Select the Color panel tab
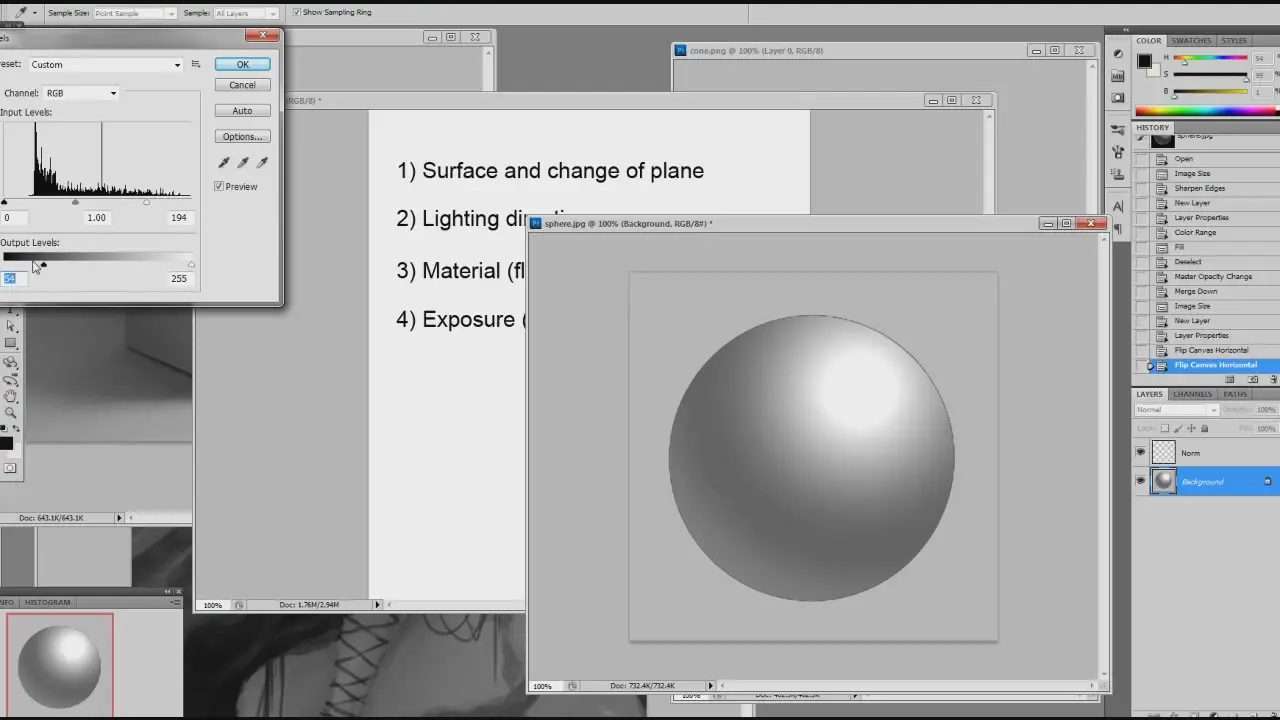Viewport: 1280px width, 720px height. click(x=1149, y=41)
